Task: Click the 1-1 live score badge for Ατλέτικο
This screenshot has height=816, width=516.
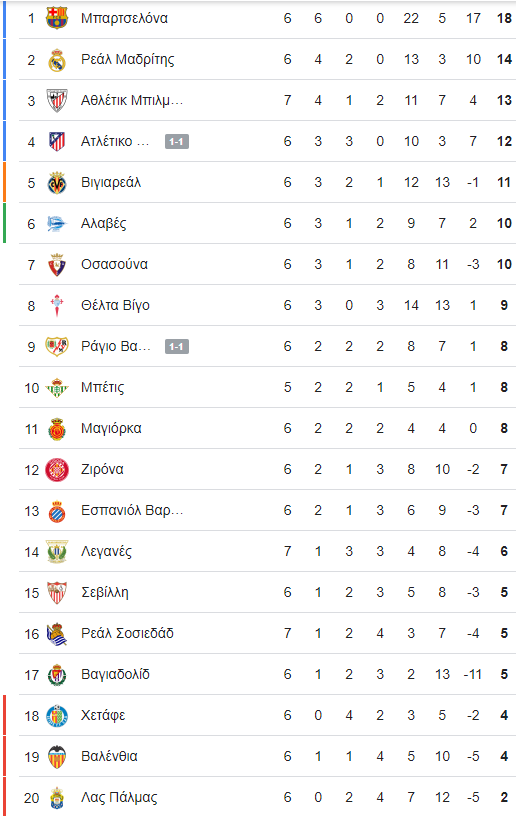Action: click(177, 142)
